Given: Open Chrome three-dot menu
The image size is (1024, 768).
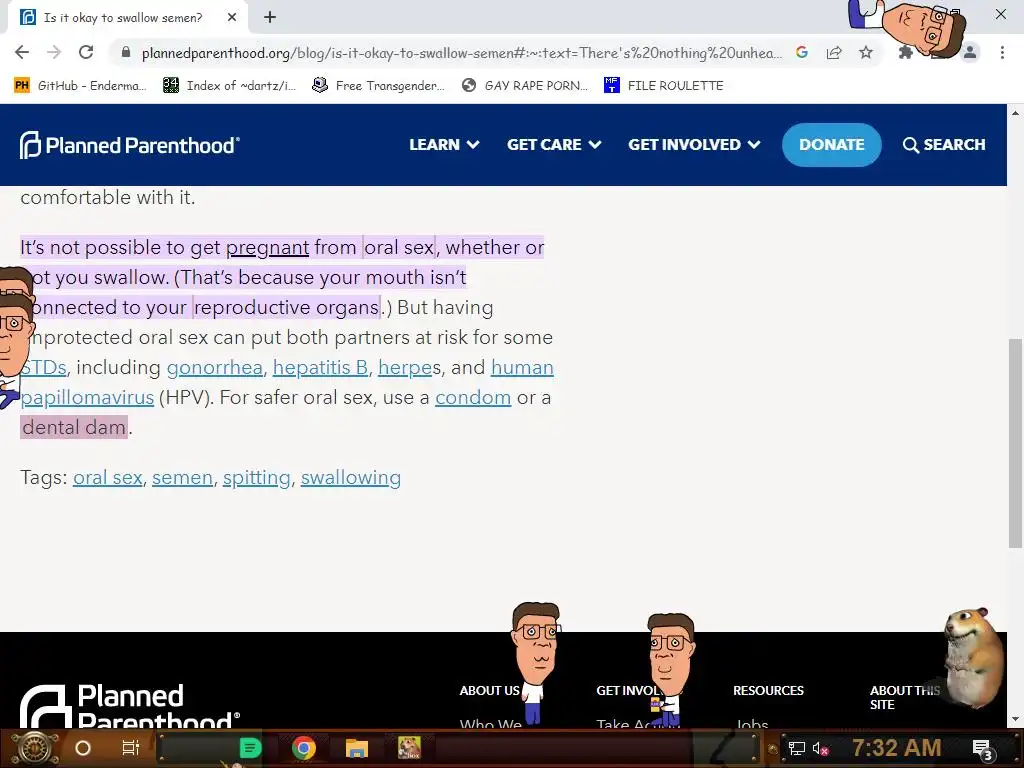Looking at the screenshot, I should pos(1002,52).
